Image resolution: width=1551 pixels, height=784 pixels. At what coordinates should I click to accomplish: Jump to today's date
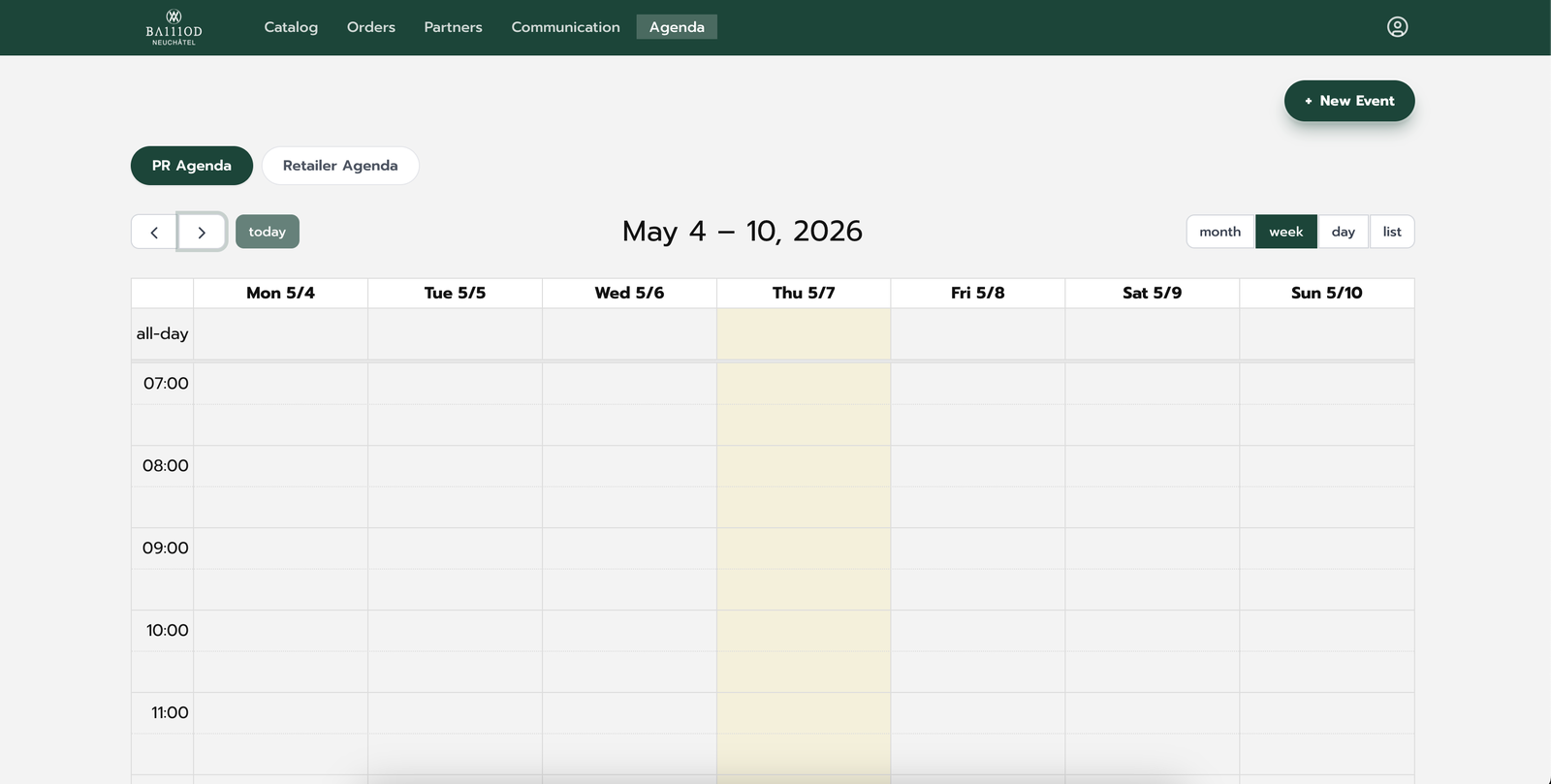pos(268,232)
